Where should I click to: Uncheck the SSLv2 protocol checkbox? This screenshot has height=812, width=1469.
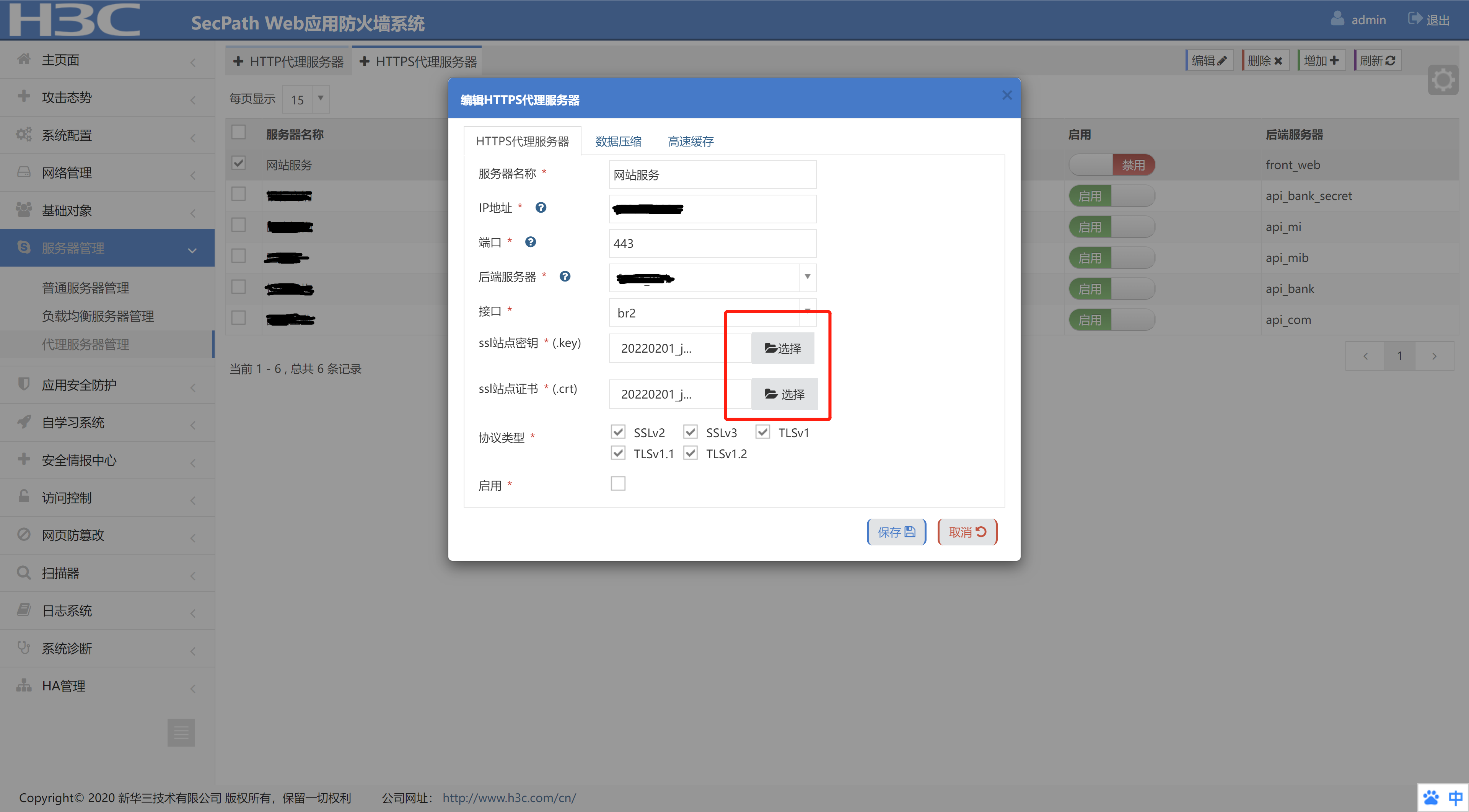[x=618, y=432]
